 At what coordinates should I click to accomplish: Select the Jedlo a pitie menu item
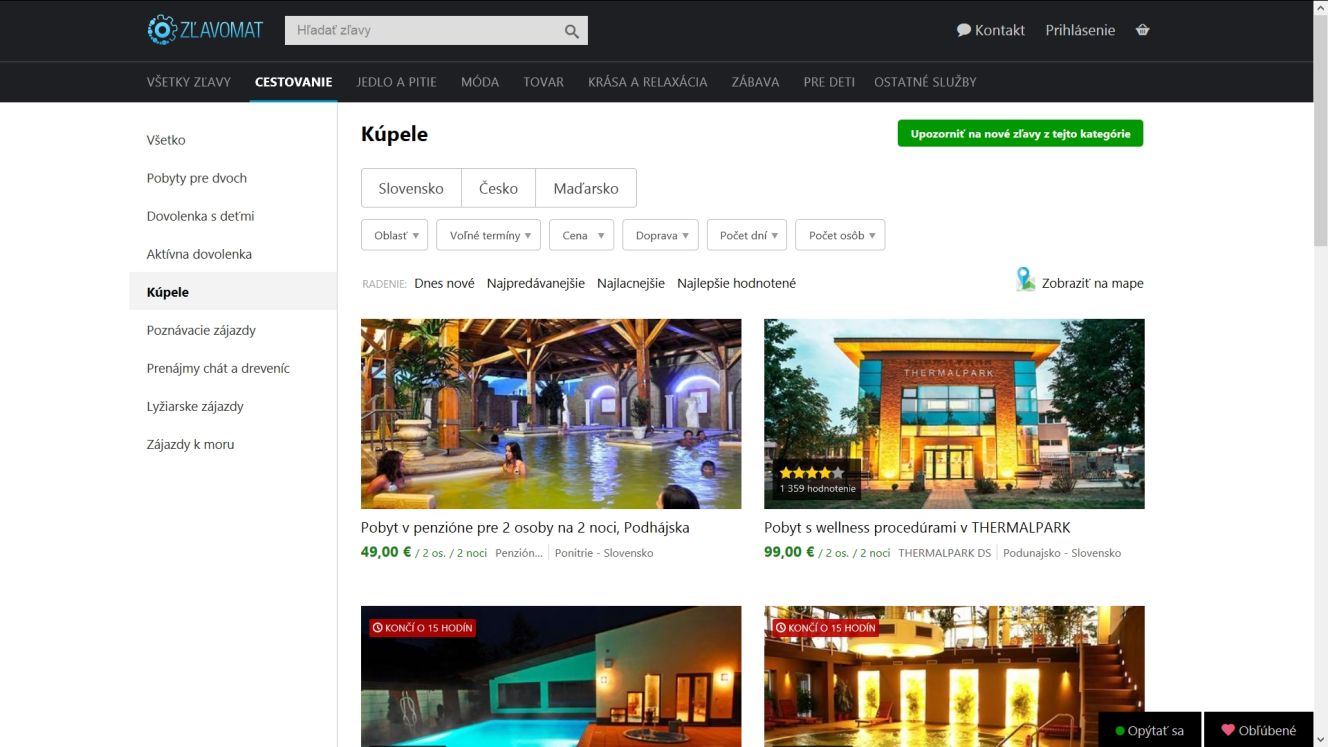click(x=396, y=82)
